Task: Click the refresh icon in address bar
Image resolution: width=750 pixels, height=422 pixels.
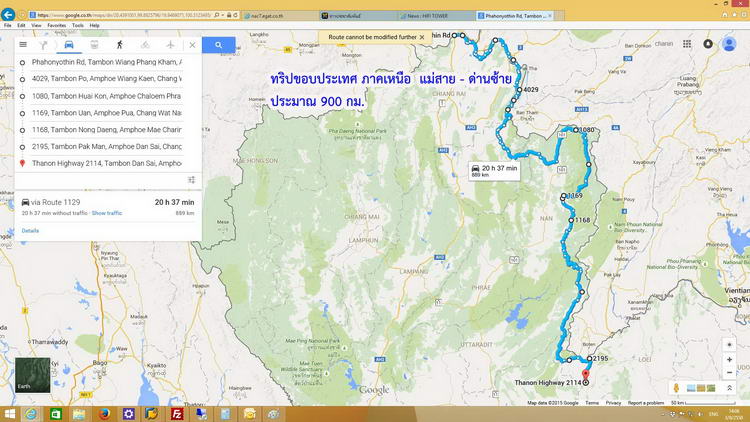Action: 235,15
